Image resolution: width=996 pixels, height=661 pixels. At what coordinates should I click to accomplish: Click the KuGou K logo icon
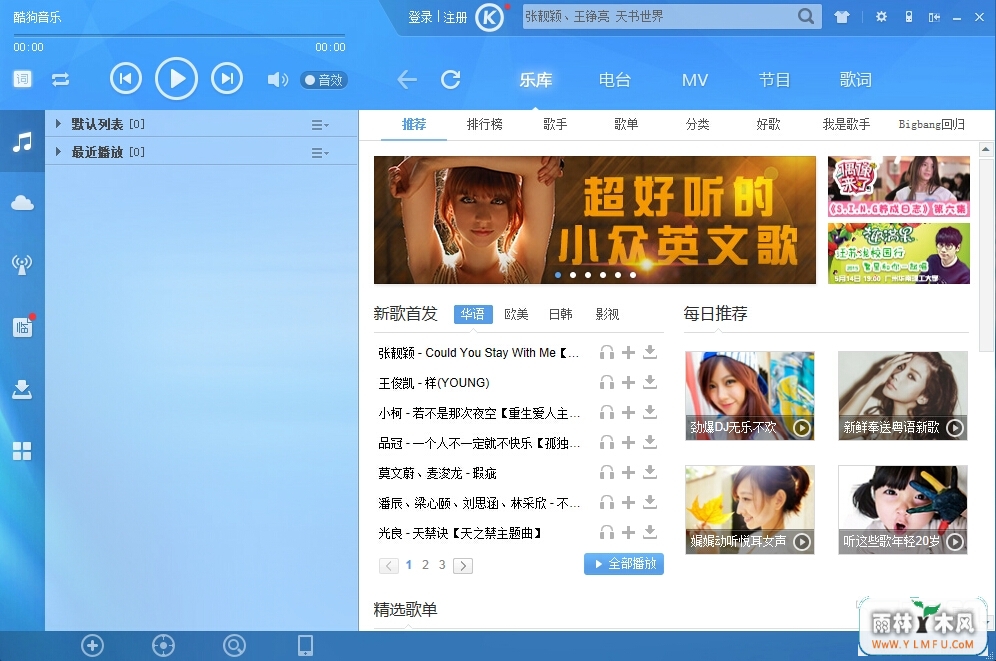point(489,18)
